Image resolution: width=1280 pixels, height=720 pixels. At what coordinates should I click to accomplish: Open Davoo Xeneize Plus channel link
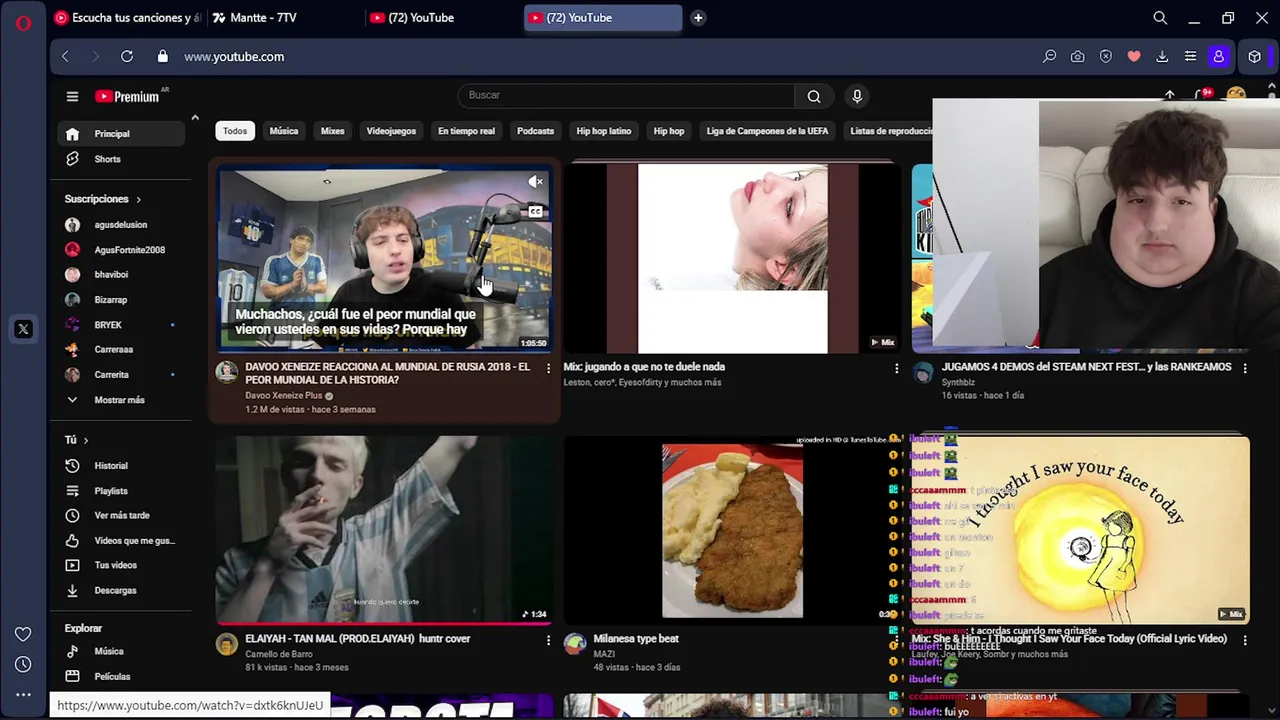(x=283, y=396)
